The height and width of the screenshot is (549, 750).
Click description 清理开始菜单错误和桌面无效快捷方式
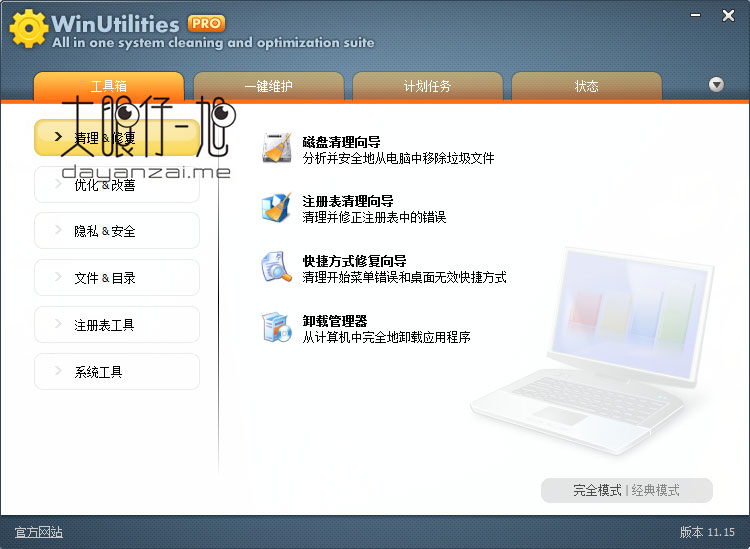click(405, 277)
